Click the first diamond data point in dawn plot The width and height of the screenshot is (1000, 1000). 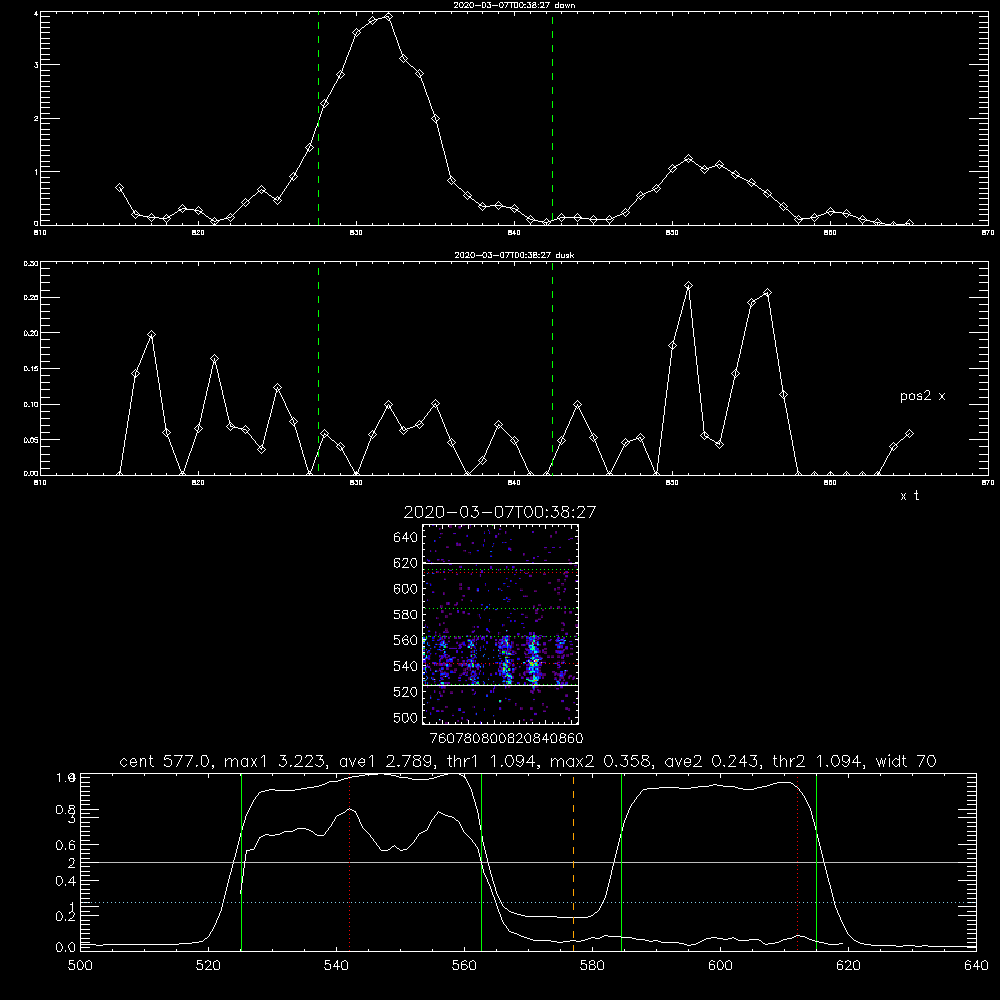coord(119,188)
